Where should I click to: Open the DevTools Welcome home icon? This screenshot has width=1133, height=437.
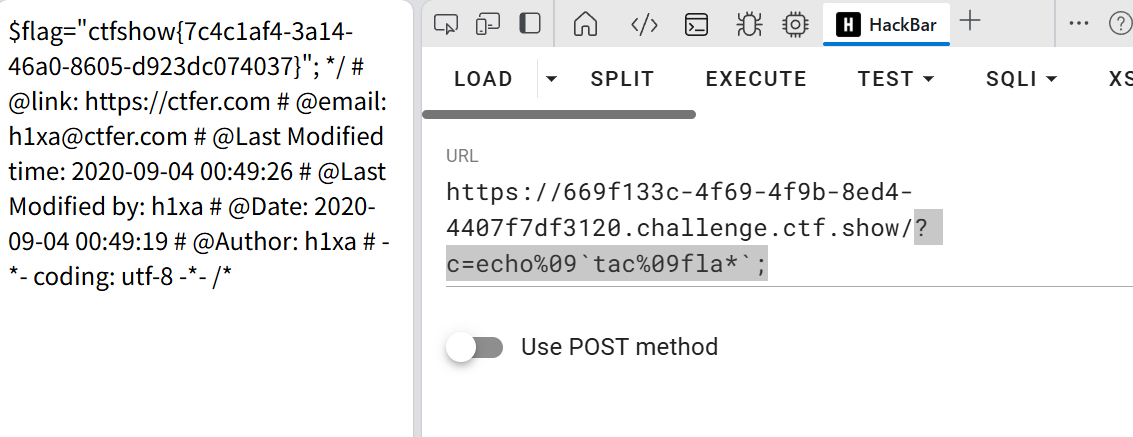(586, 24)
